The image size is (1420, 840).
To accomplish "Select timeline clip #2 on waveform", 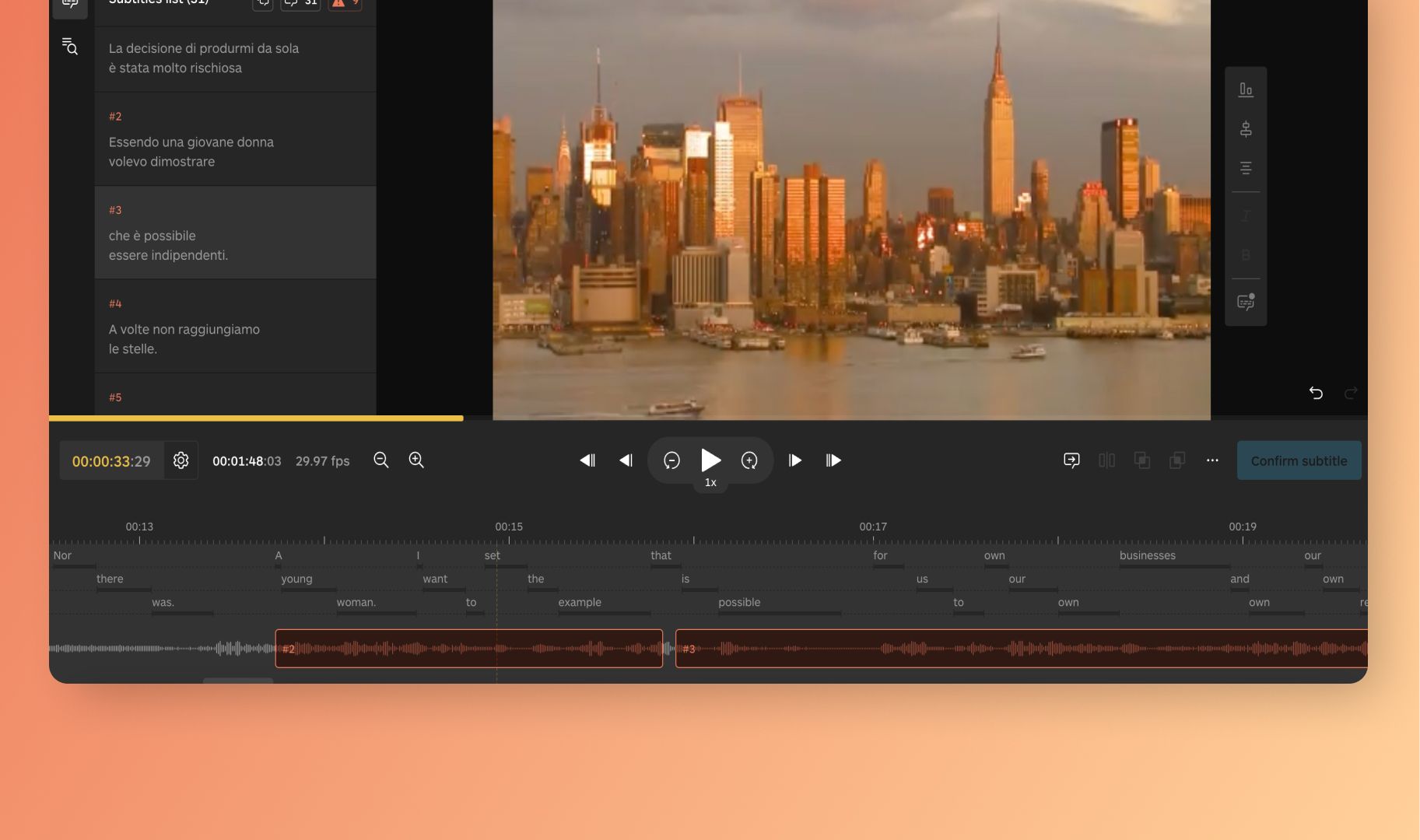I will [x=469, y=649].
